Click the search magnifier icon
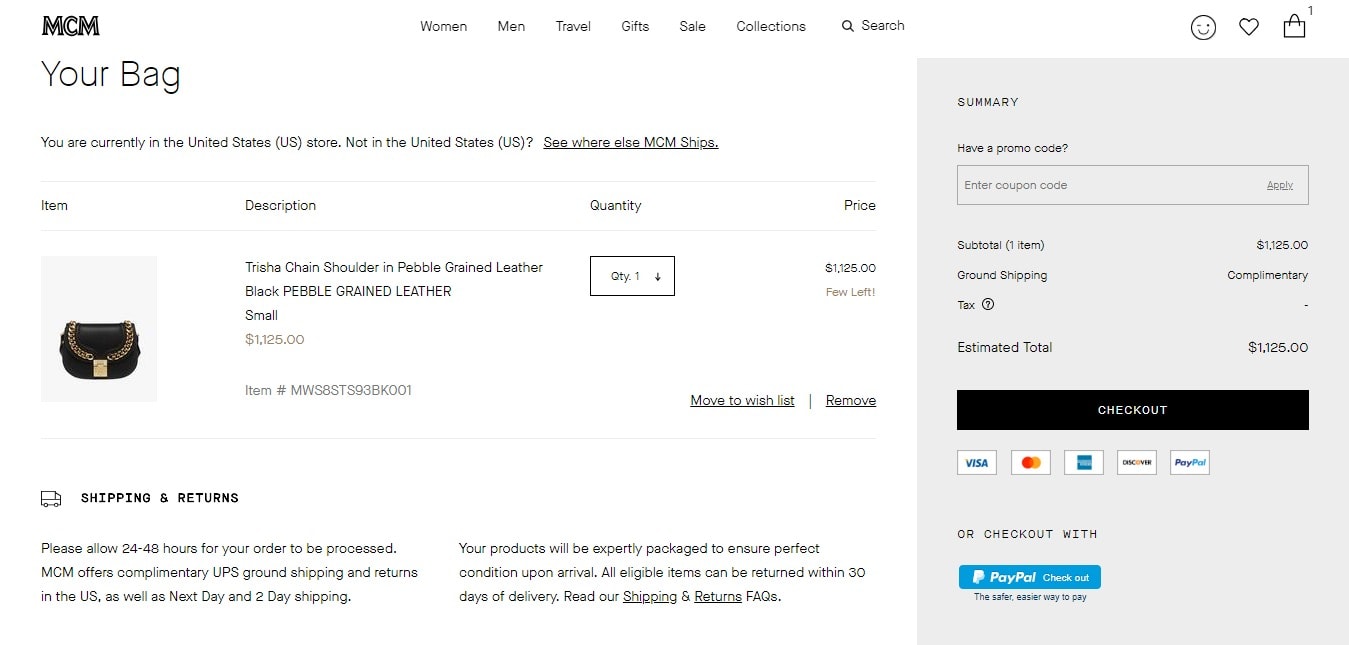The image size is (1349, 645). 848,26
